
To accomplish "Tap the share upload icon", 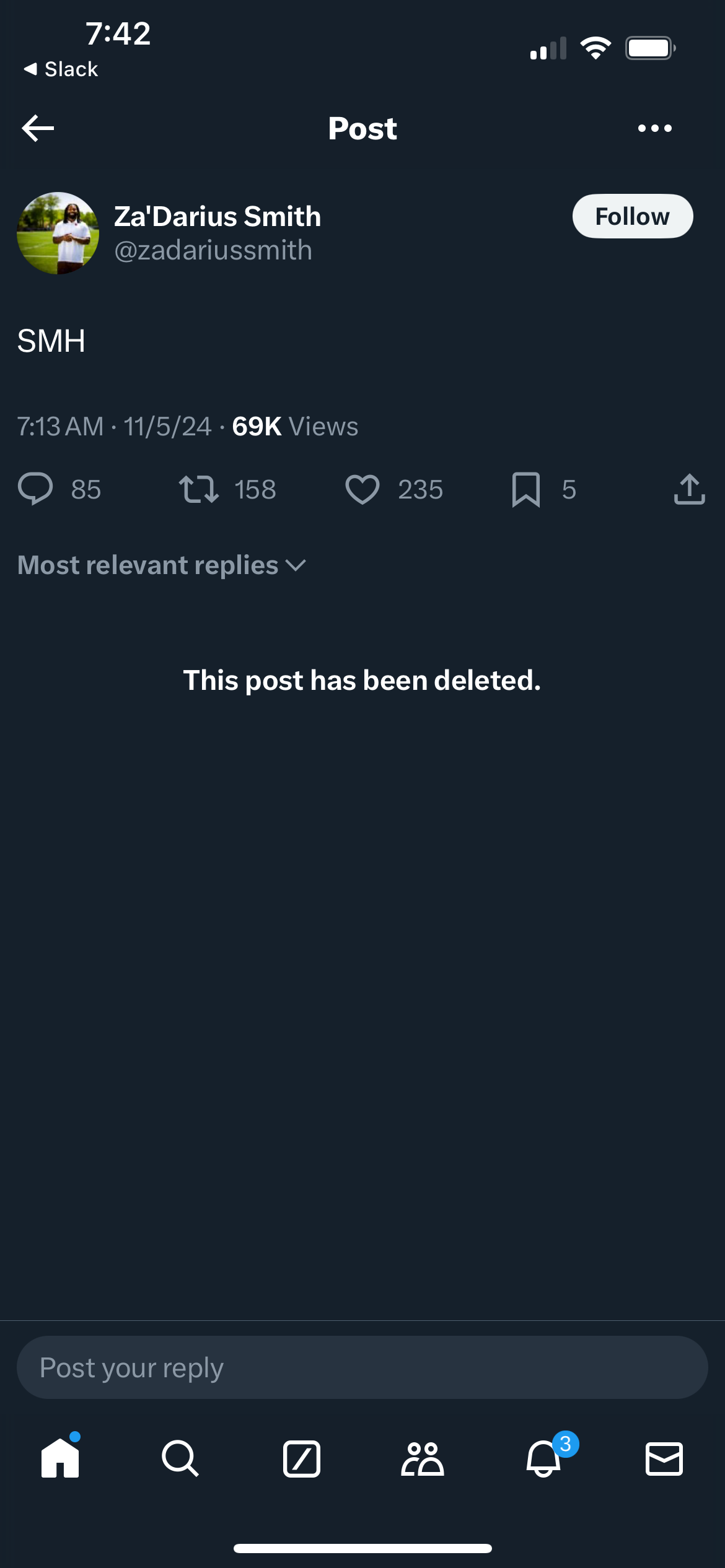I will pos(689,489).
